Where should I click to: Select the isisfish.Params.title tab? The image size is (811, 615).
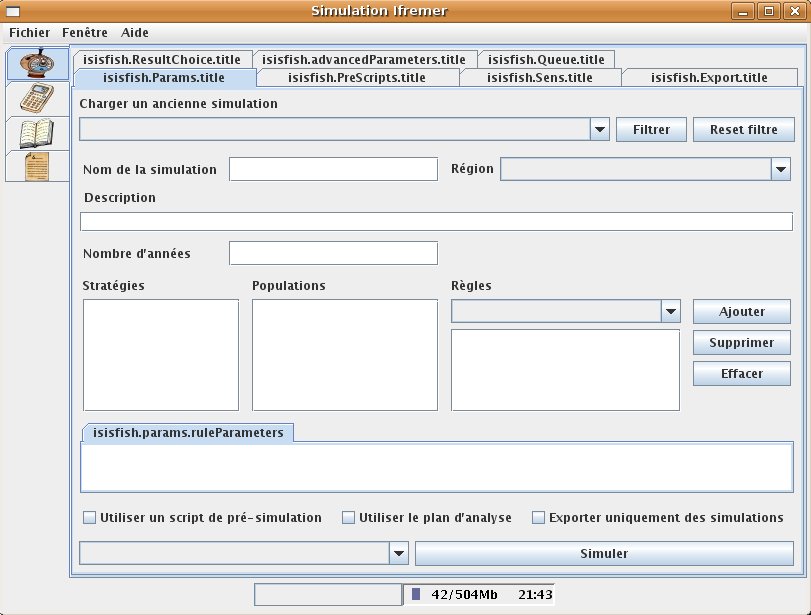pyautogui.click(x=164, y=78)
